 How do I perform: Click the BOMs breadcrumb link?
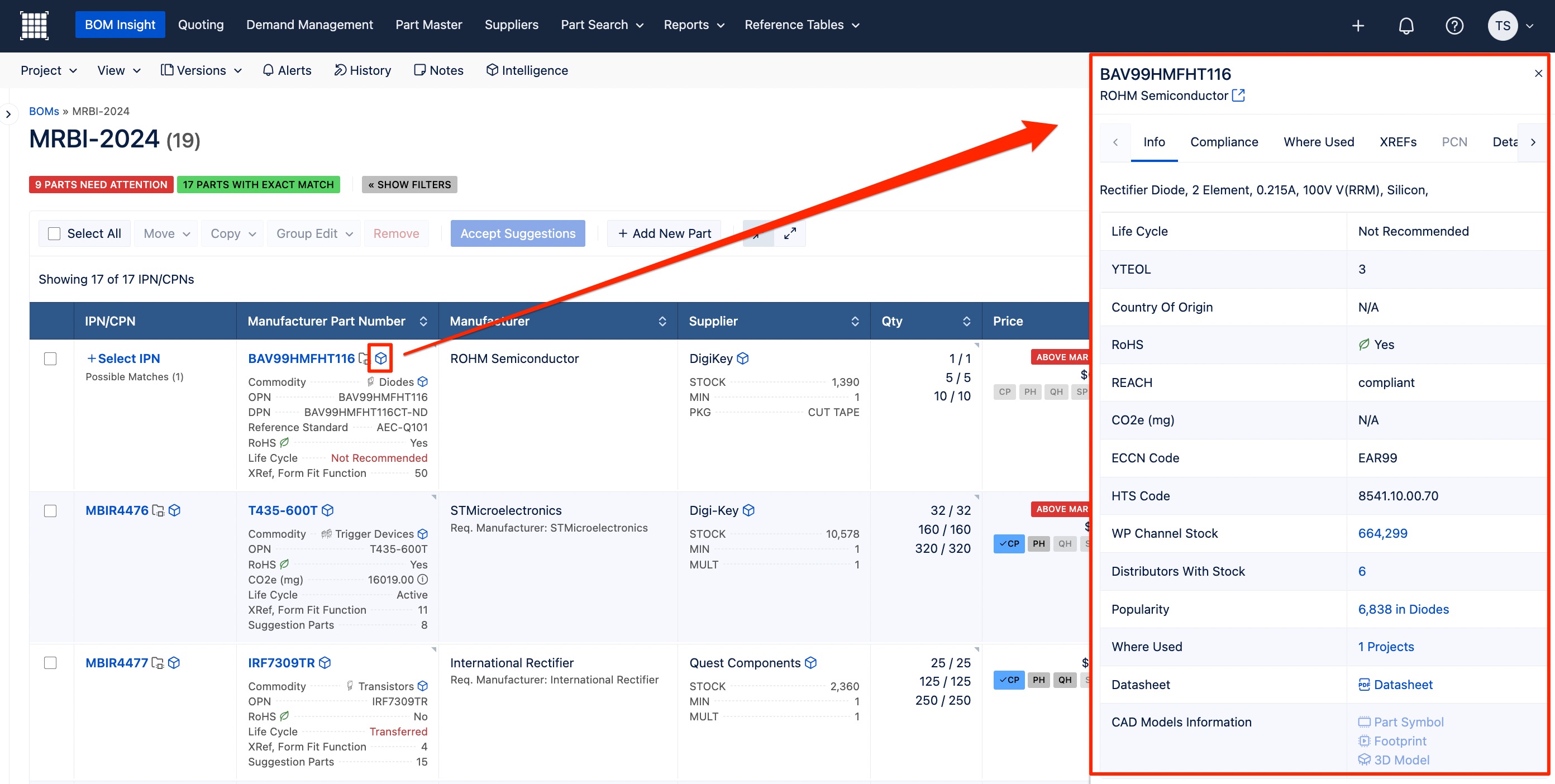coord(44,111)
